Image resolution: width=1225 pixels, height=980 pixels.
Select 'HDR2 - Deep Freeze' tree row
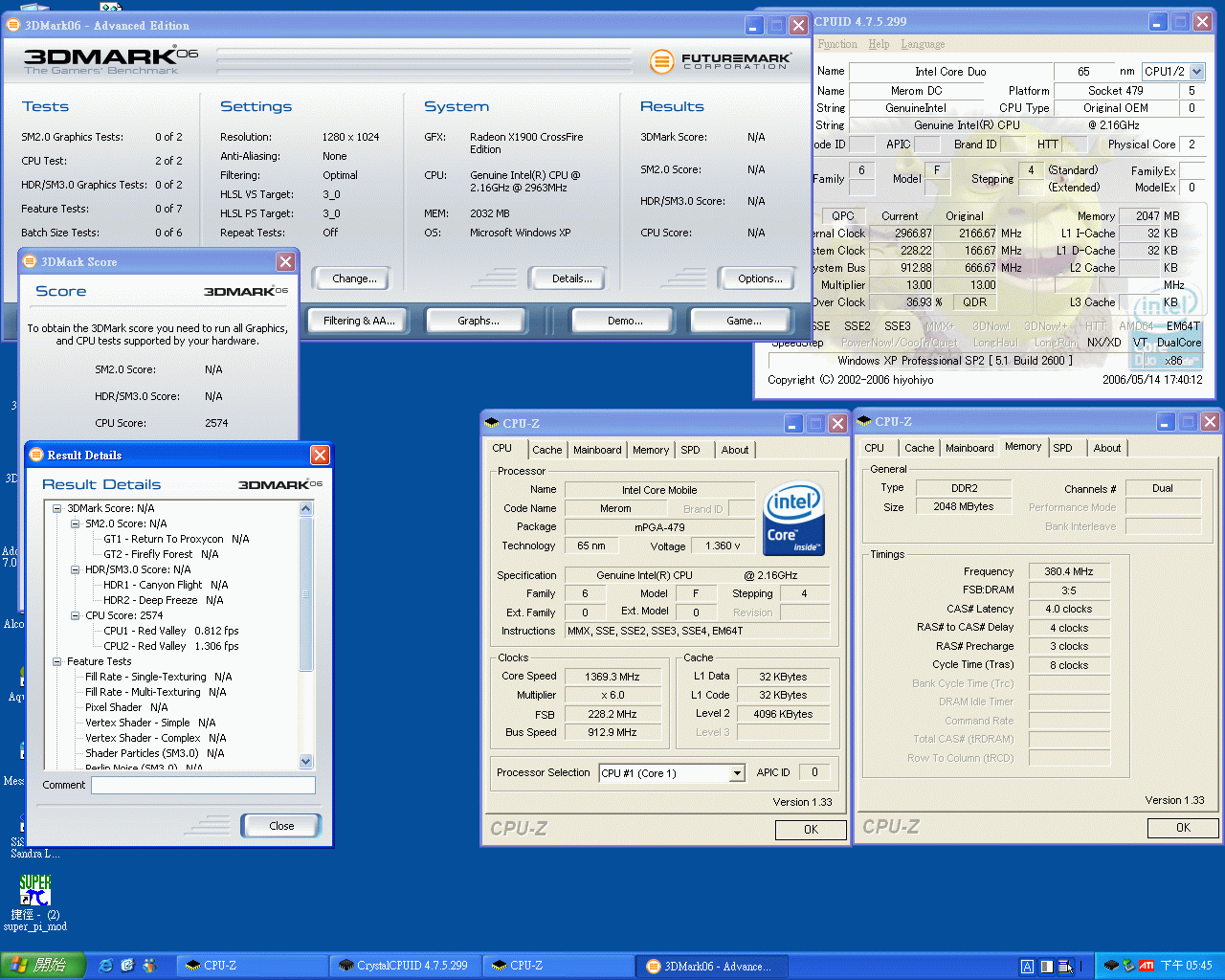[163, 600]
